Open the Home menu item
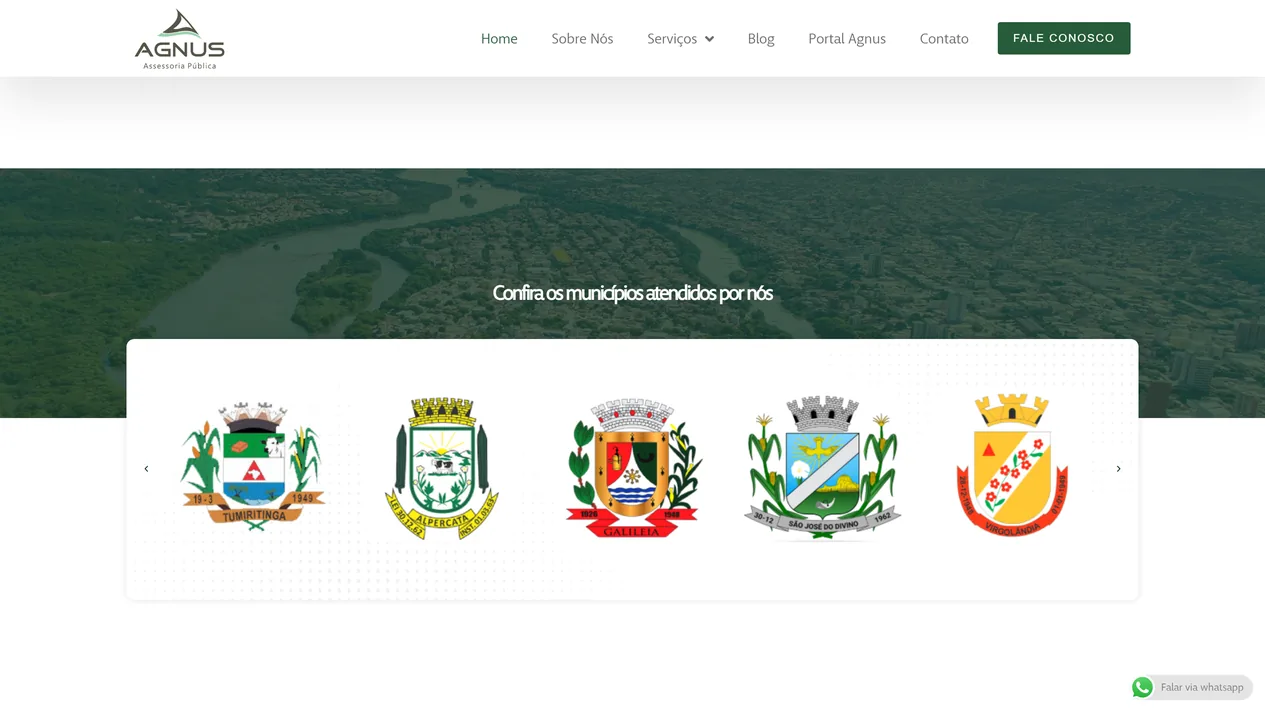Screen dimensions: 1265x712 point(499,39)
